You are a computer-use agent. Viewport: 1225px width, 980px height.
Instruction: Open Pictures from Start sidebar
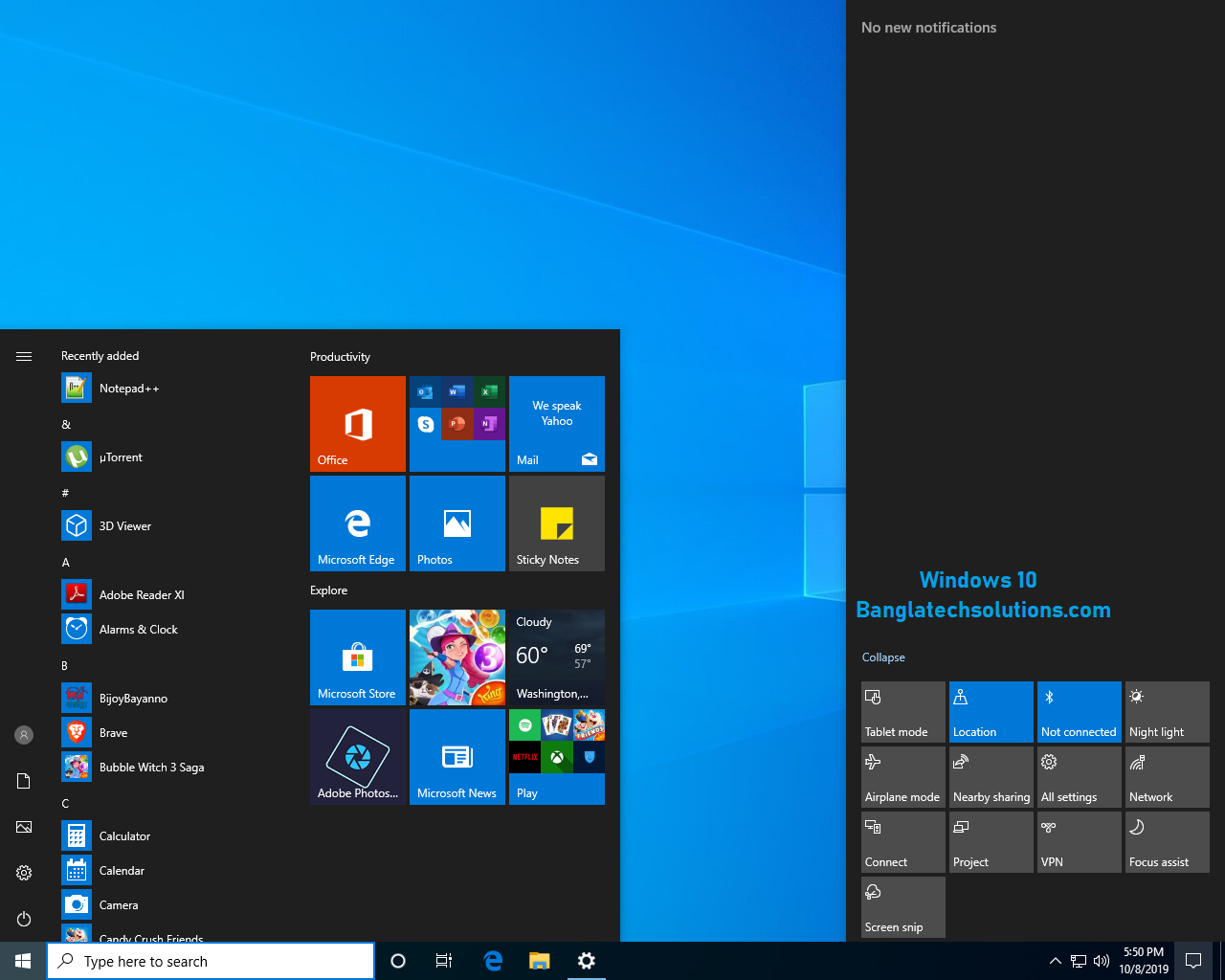[24, 827]
